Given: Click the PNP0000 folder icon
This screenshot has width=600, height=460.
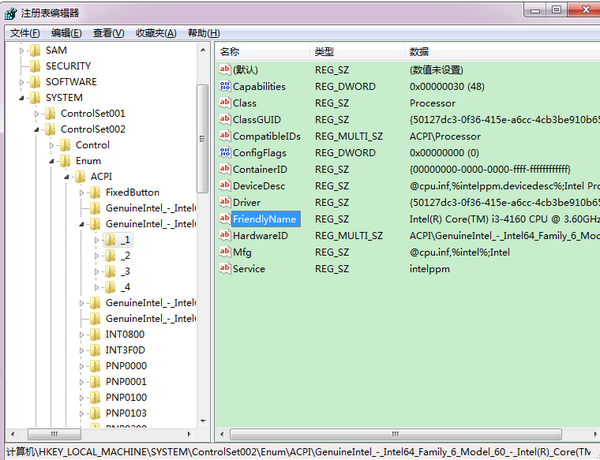Looking at the screenshot, I should 95,366.
